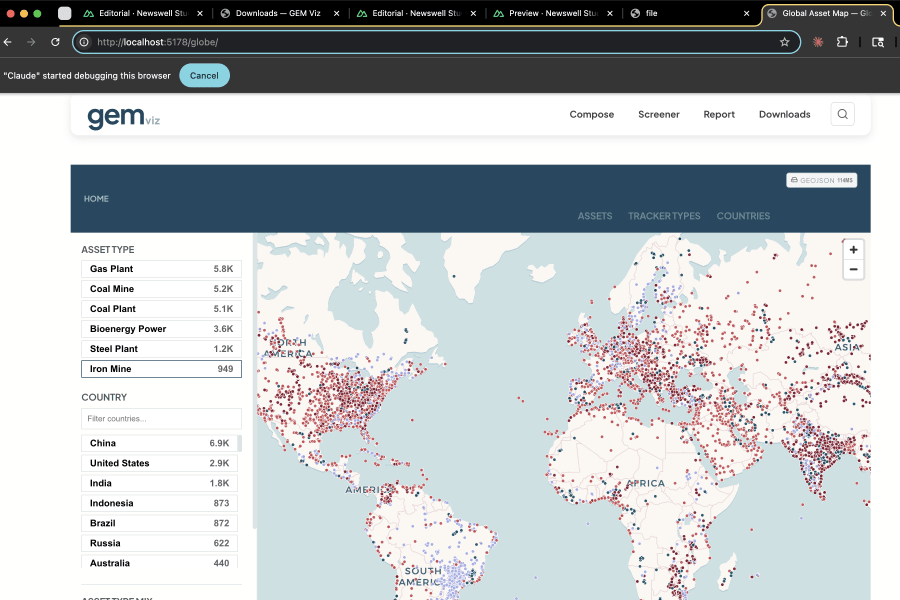The height and width of the screenshot is (600, 900).
Task: Reload the current page
Action: 55,42
